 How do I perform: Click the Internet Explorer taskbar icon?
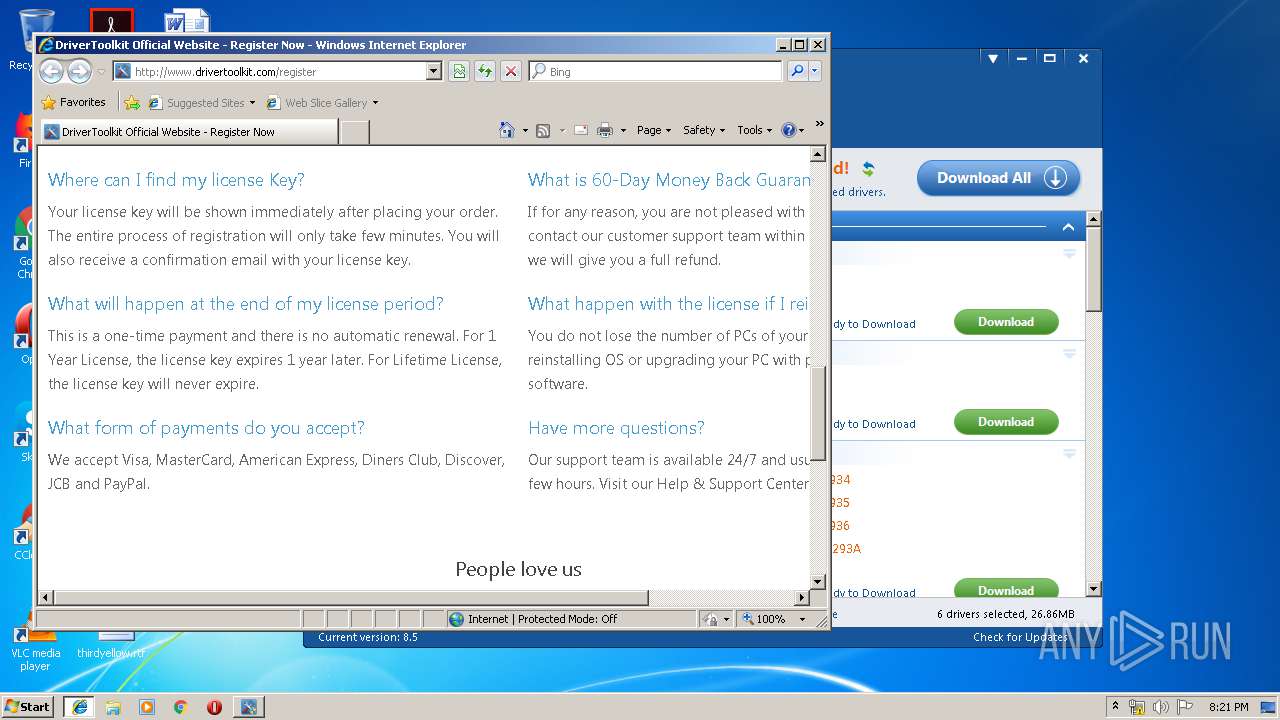79,706
